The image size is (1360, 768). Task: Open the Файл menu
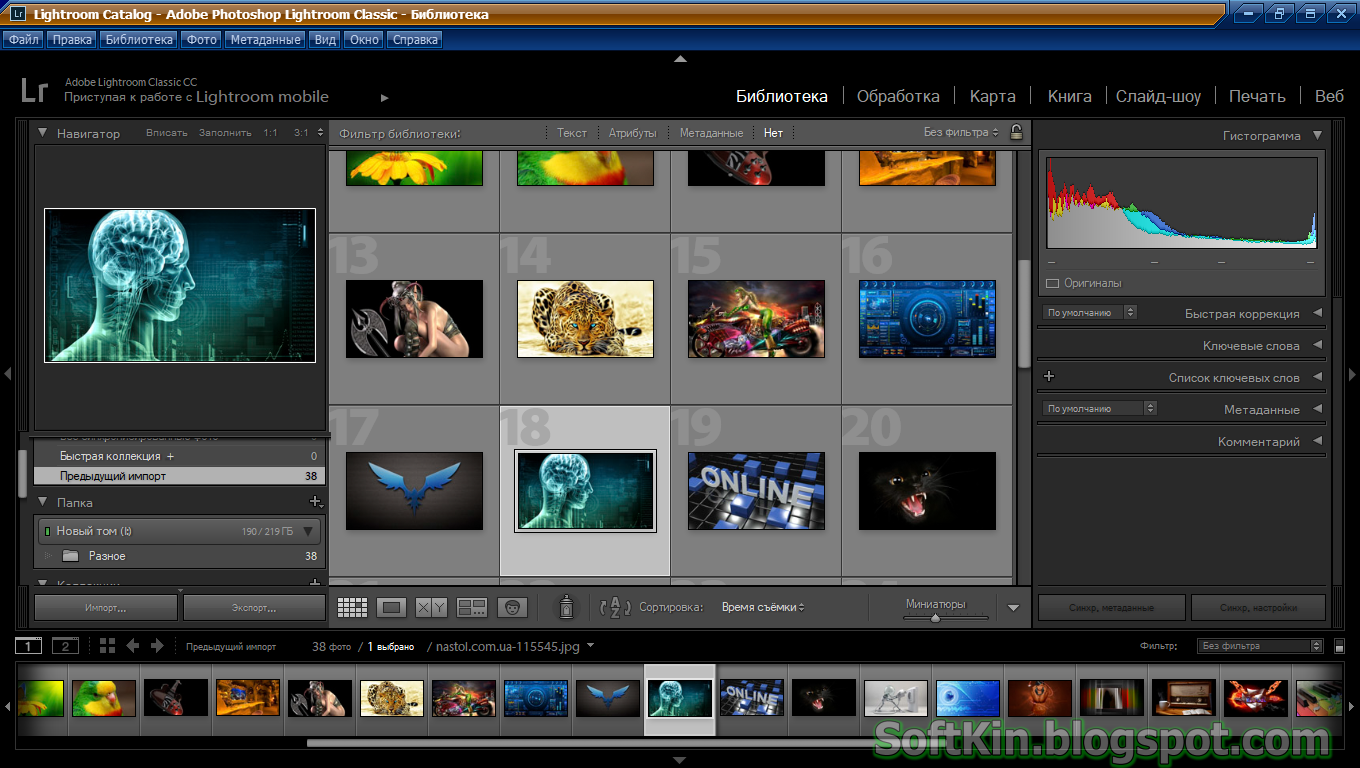click(24, 40)
